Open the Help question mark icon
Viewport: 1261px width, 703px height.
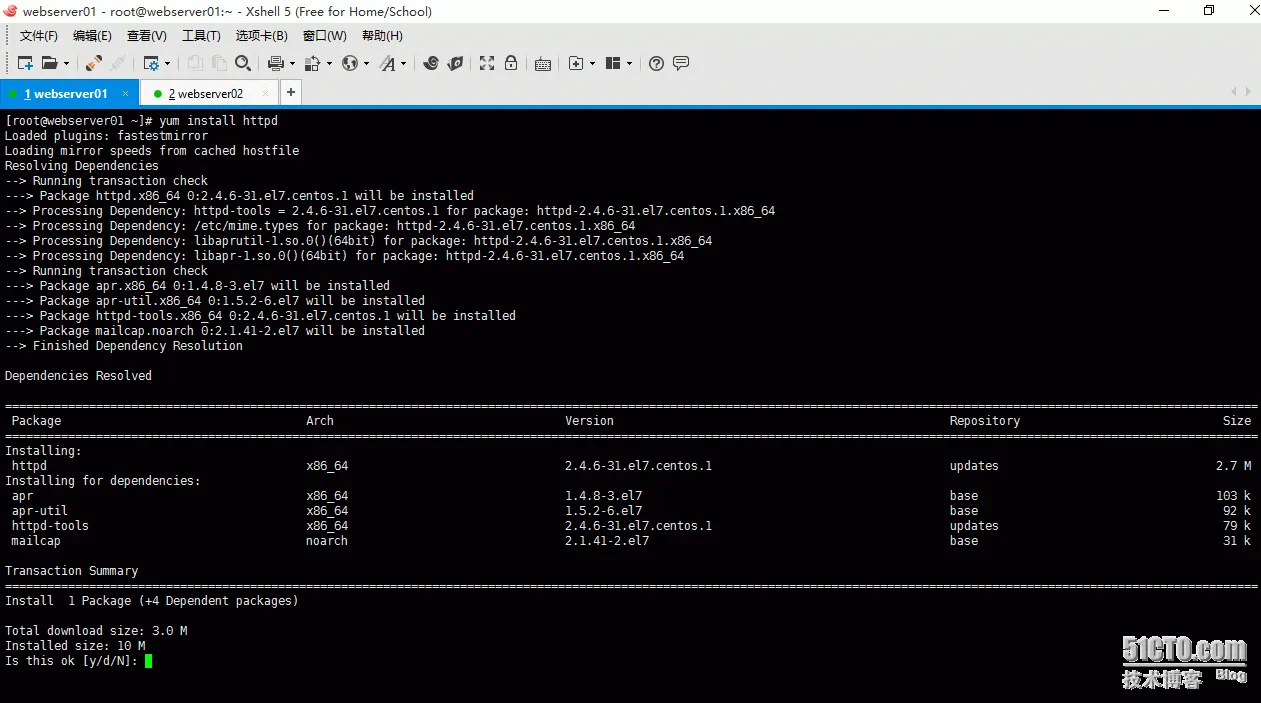tap(656, 63)
